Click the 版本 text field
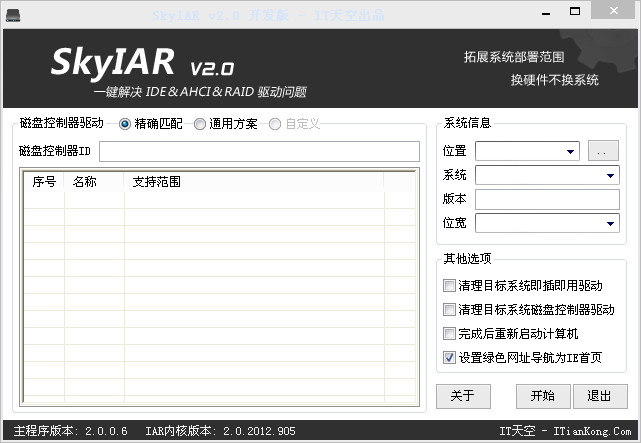Image resolution: width=641 pixels, height=443 pixels. point(547,199)
